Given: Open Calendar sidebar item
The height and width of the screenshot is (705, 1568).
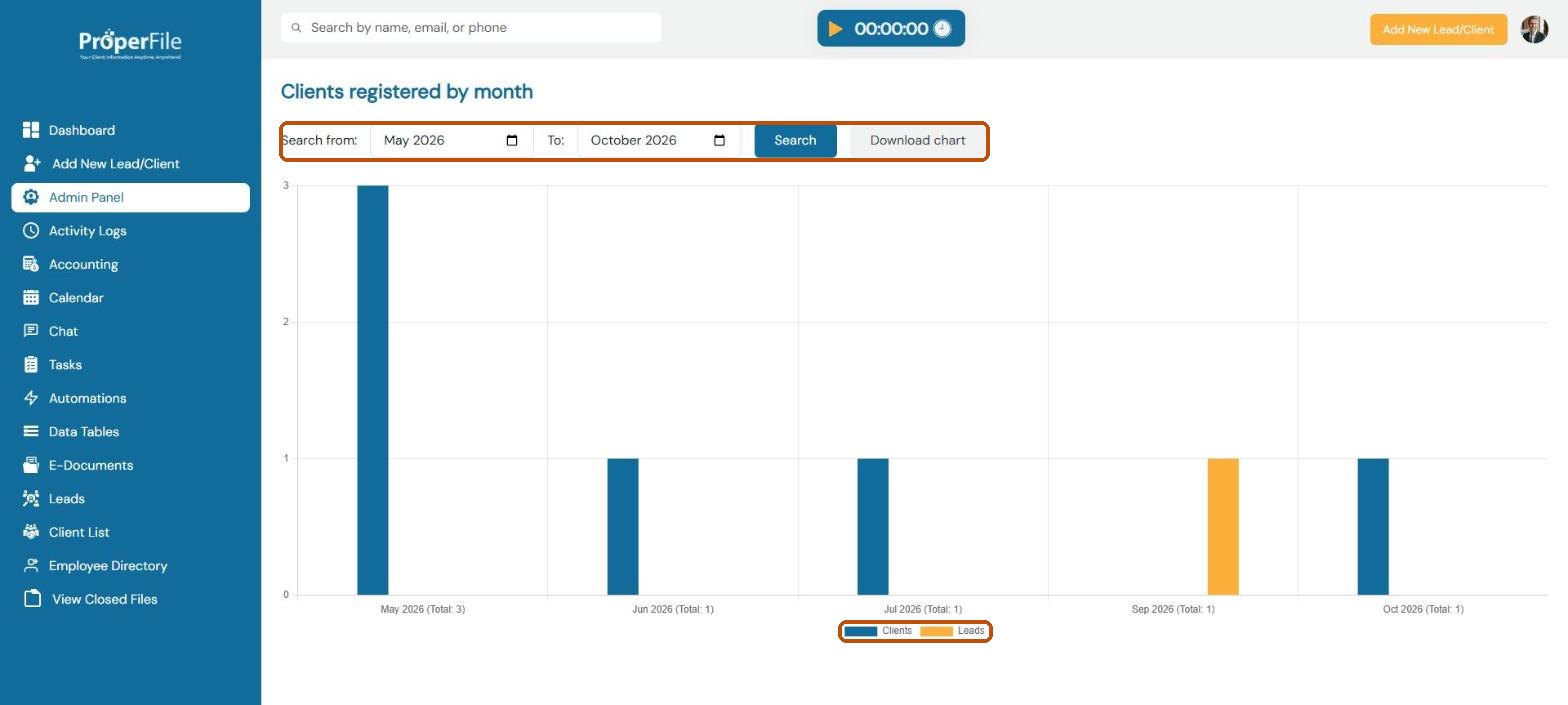Looking at the screenshot, I should [x=130, y=297].
